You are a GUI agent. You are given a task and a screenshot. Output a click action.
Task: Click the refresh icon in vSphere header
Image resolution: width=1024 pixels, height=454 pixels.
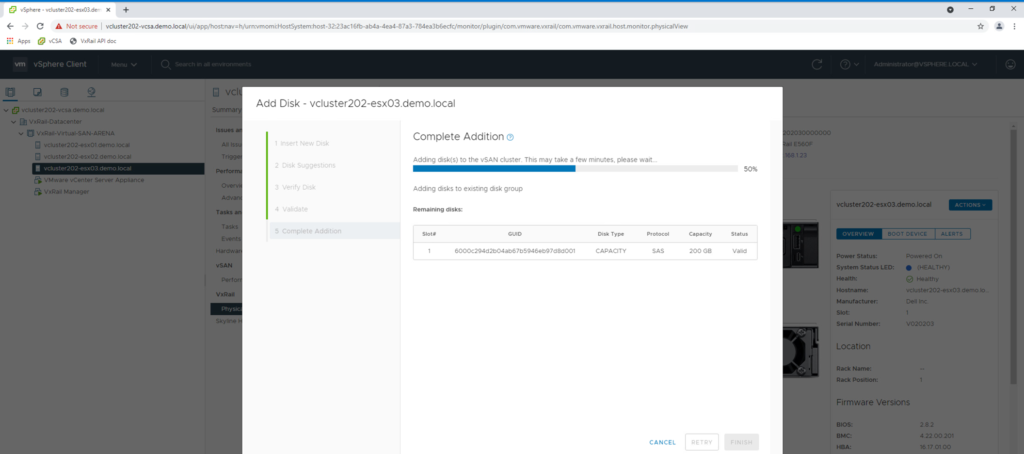(816, 64)
